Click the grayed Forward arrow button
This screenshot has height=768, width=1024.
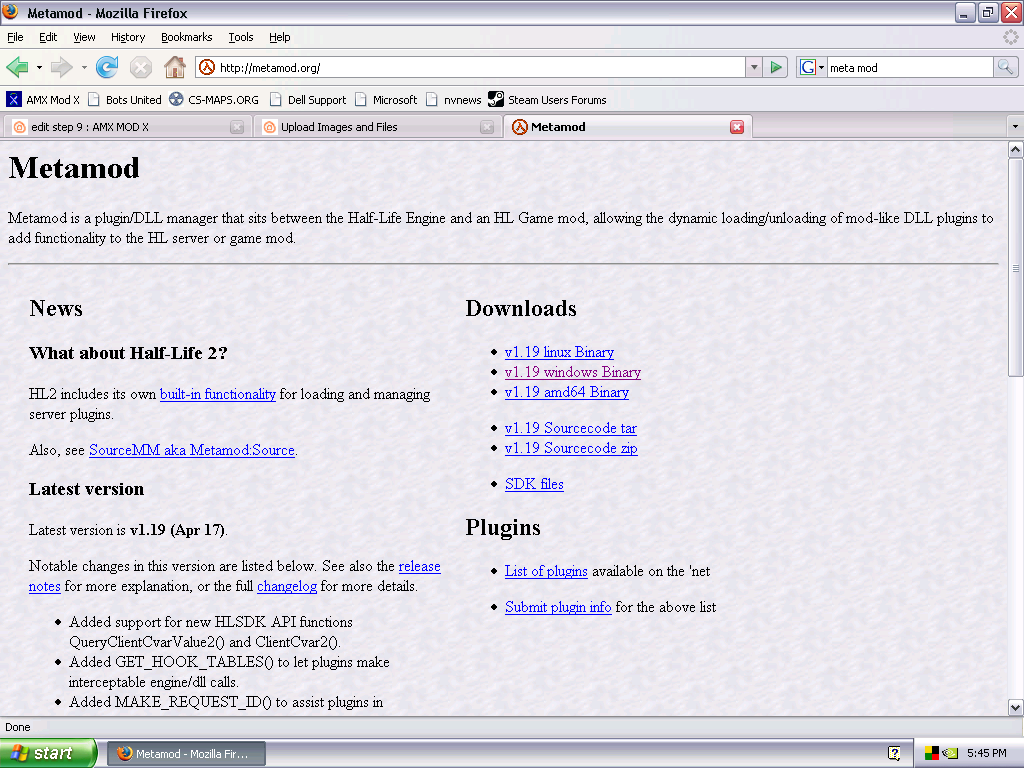pyautogui.click(x=61, y=67)
